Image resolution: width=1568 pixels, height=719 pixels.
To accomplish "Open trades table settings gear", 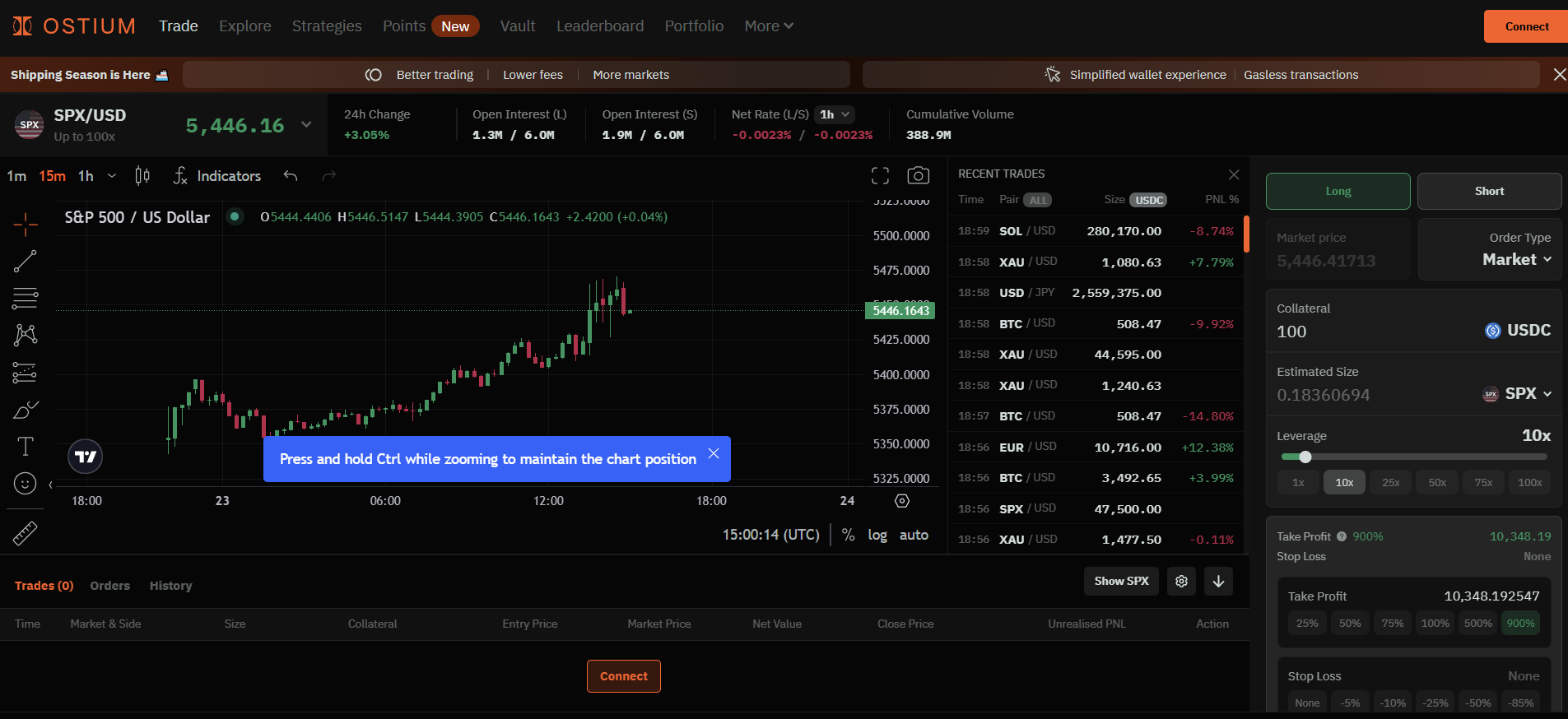I will (x=1181, y=582).
